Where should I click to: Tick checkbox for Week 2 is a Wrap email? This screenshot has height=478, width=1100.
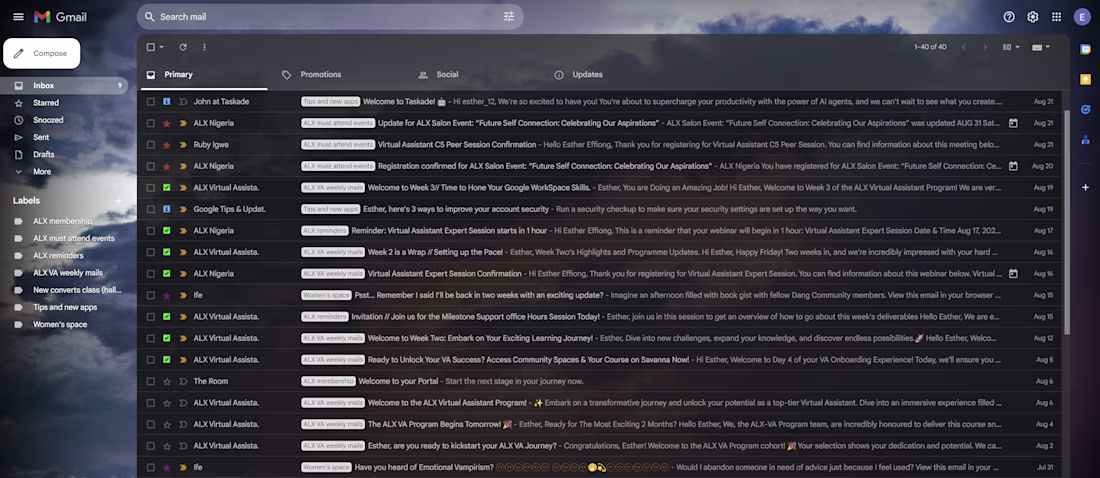click(x=150, y=252)
